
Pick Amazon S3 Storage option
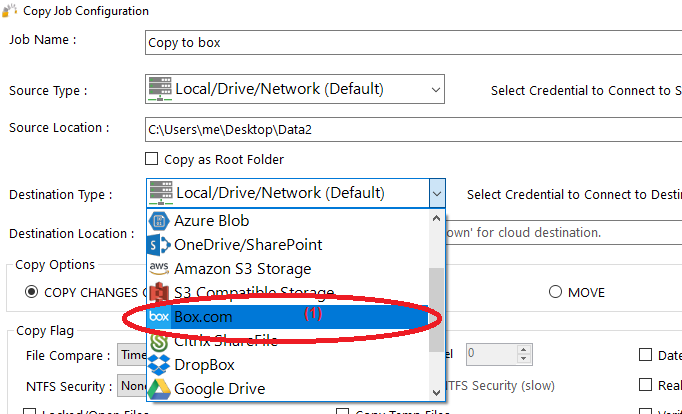point(288,269)
